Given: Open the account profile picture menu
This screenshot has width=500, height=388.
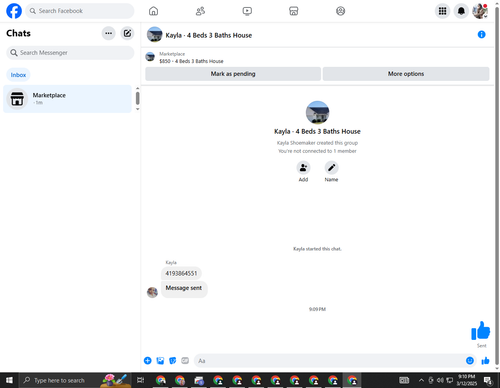Looking at the screenshot, I should click(x=480, y=11).
